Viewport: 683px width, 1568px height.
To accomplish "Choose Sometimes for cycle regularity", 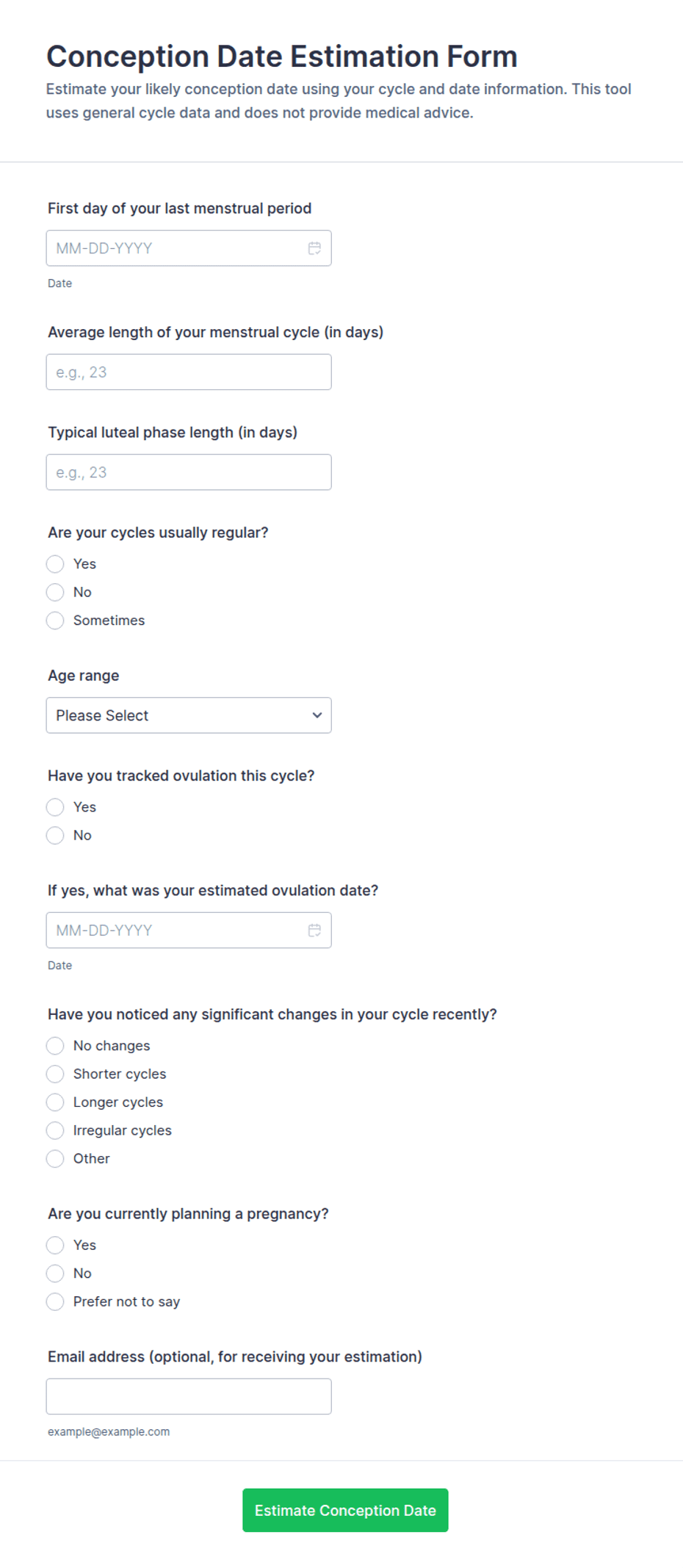I will point(55,621).
